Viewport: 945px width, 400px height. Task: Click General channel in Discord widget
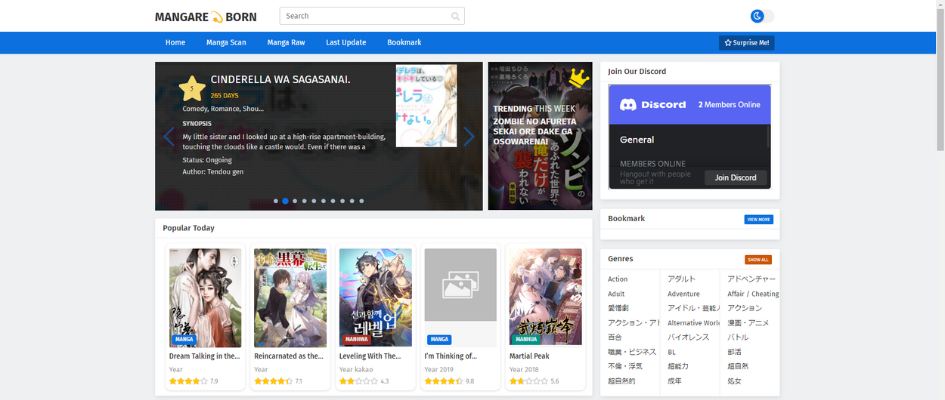click(x=637, y=140)
